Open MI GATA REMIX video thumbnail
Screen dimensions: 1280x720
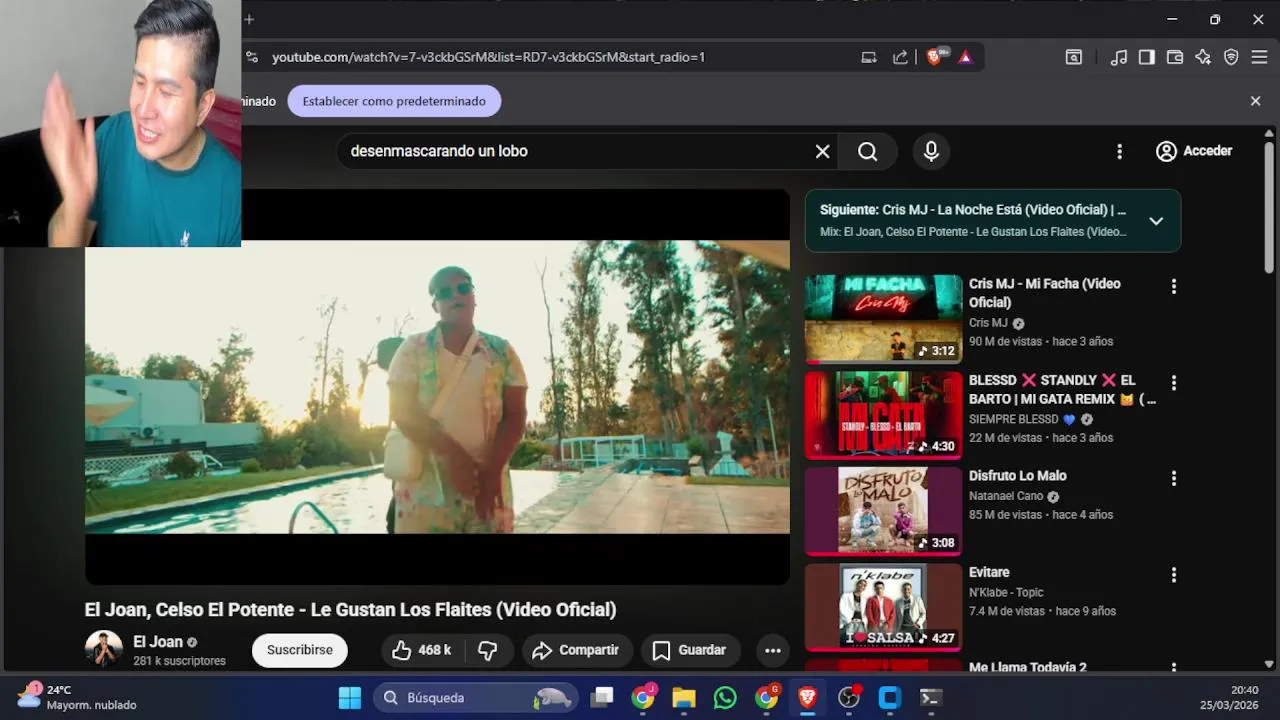[x=884, y=415]
